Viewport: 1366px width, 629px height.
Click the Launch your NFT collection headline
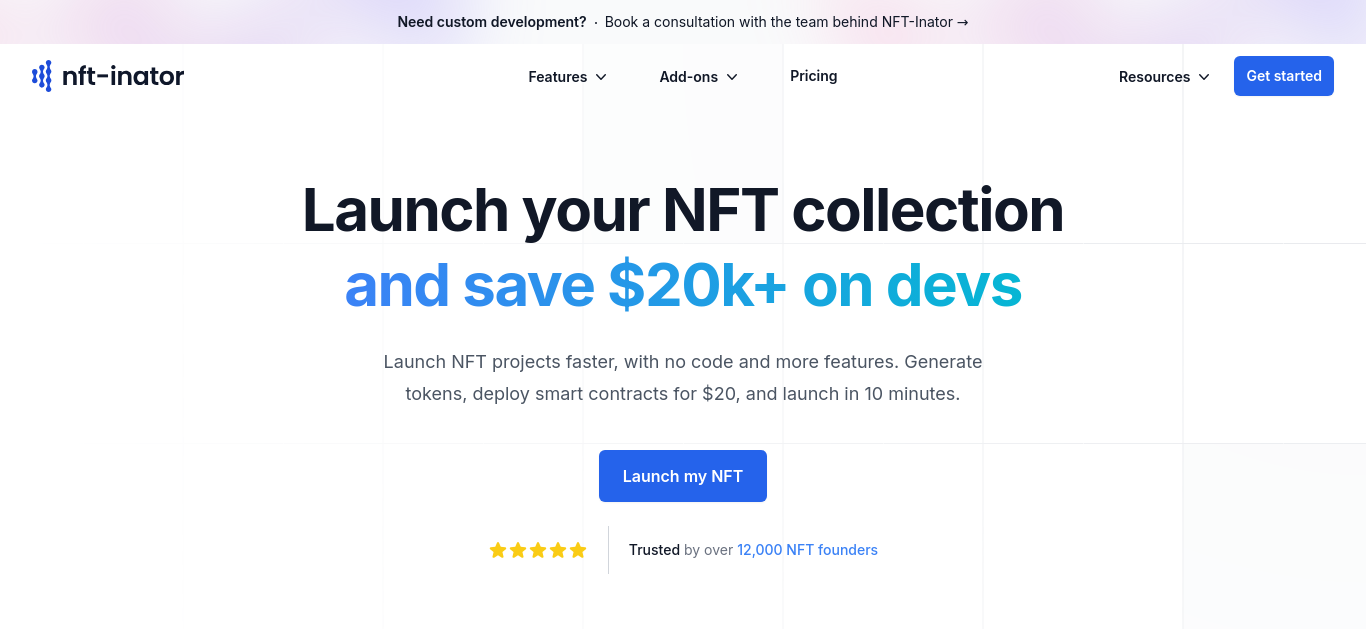click(683, 210)
